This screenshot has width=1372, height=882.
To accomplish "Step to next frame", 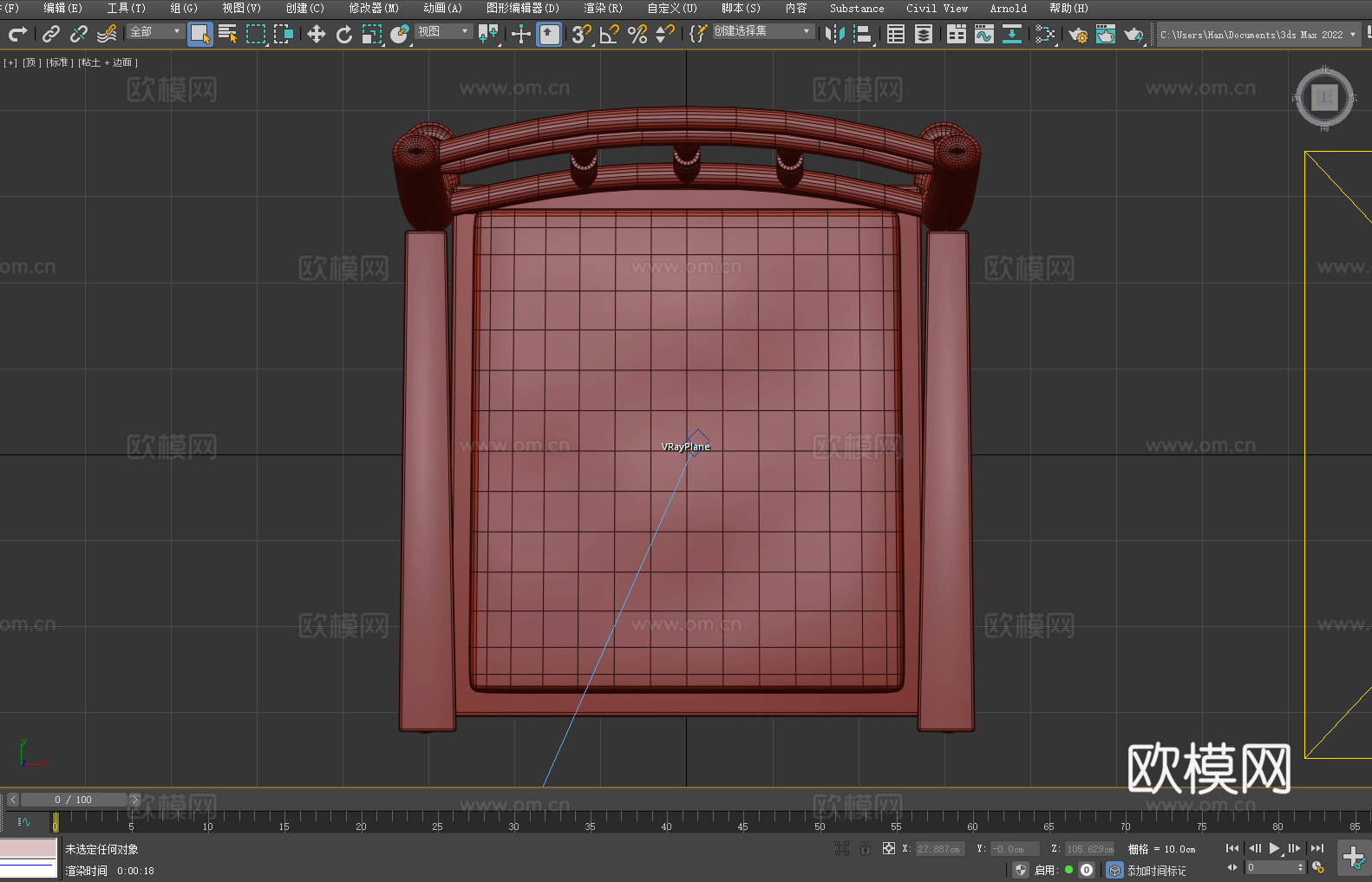I will pyautogui.click(x=1294, y=848).
